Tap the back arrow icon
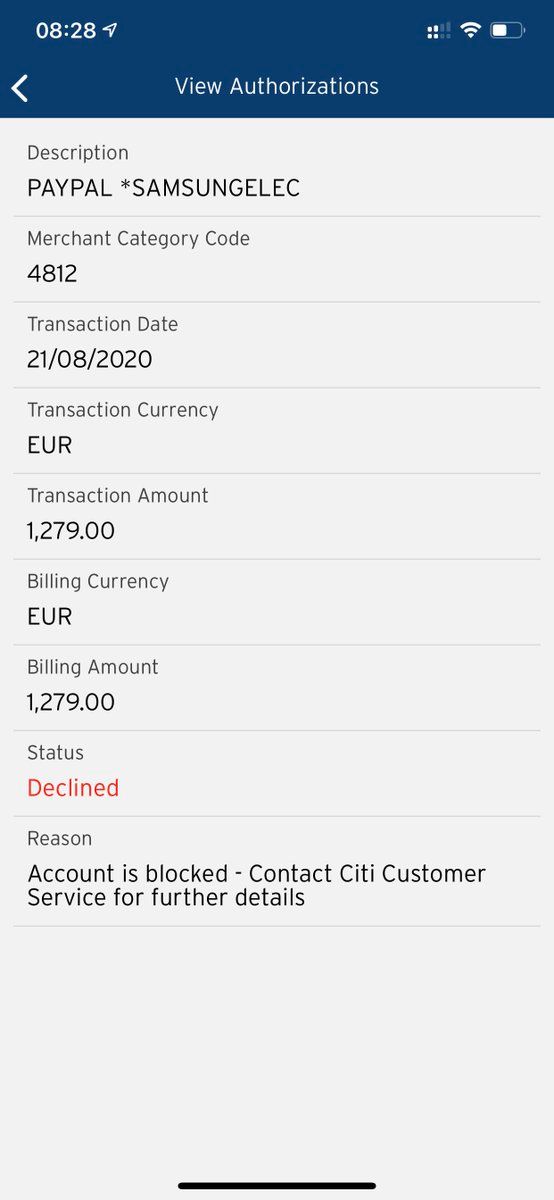 pyautogui.click(x=20, y=88)
